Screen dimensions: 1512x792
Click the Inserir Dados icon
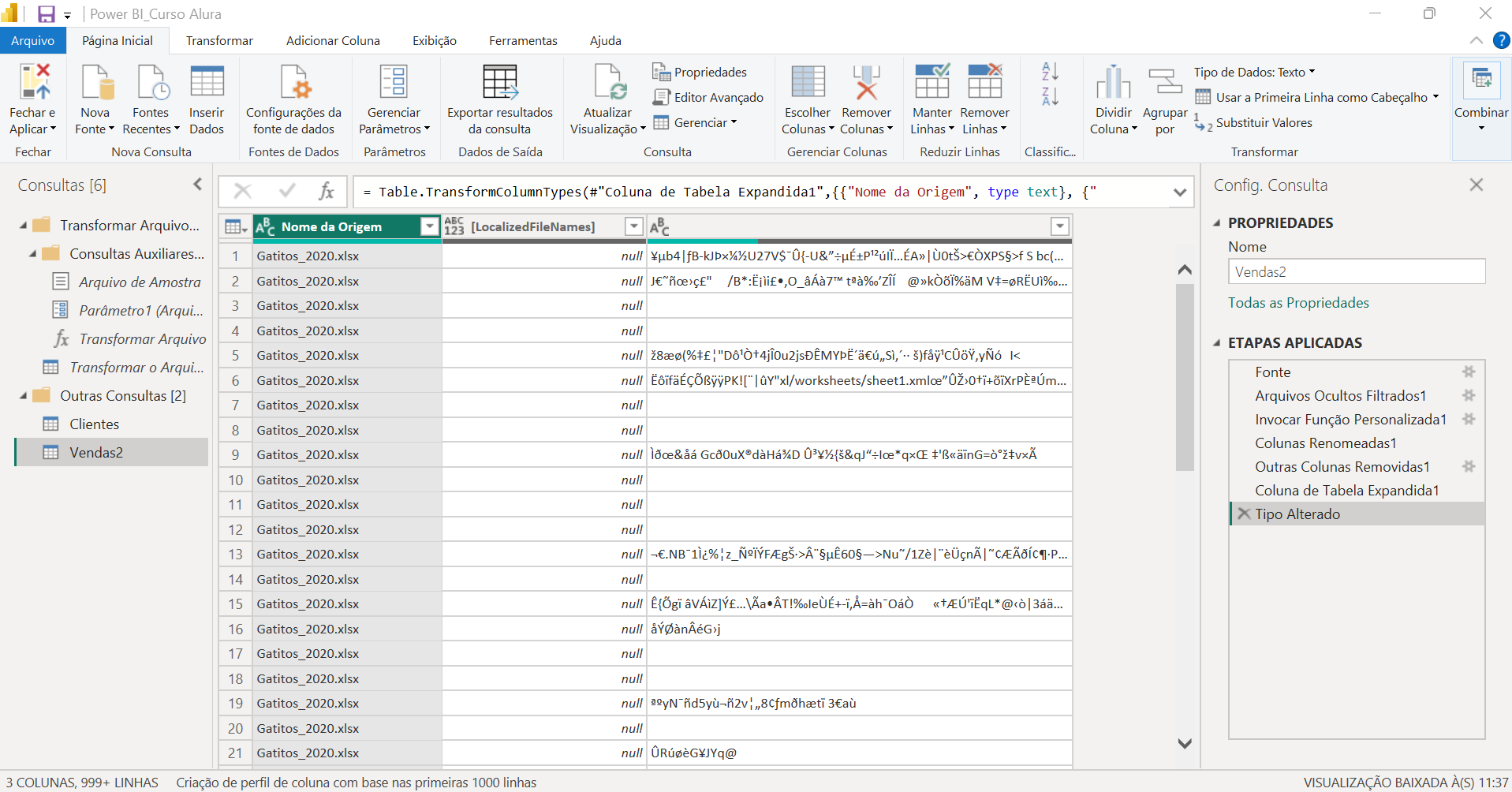tap(207, 82)
